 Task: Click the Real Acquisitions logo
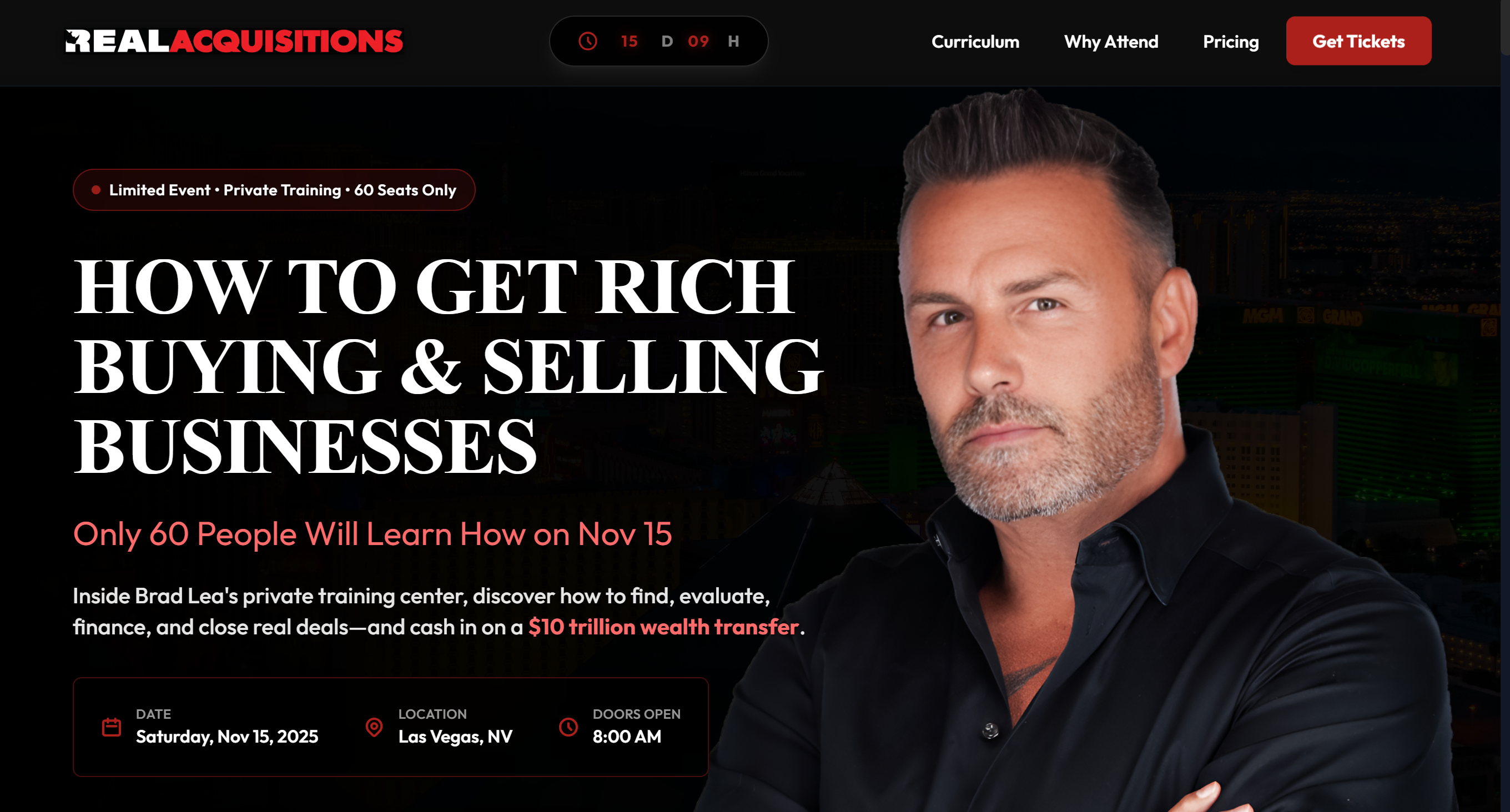[x=234, y=41]
